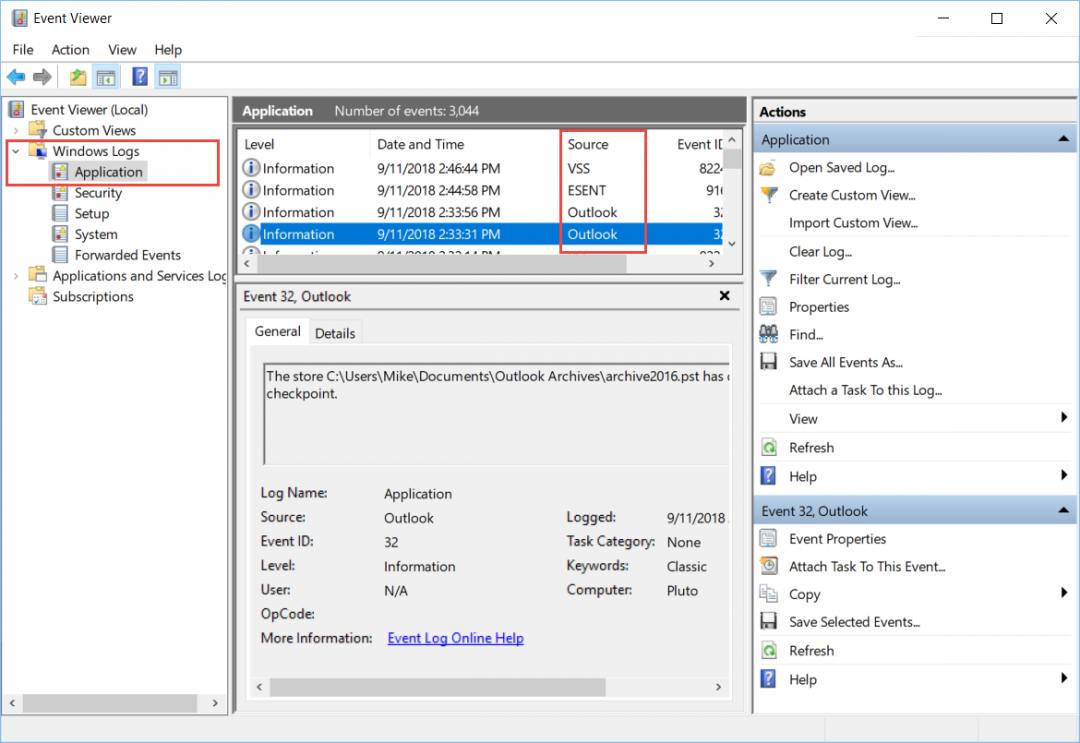Click the Refresh icon in Actions pane
Viewport: 1080px width, 743px height.
(x=767, y=447)
